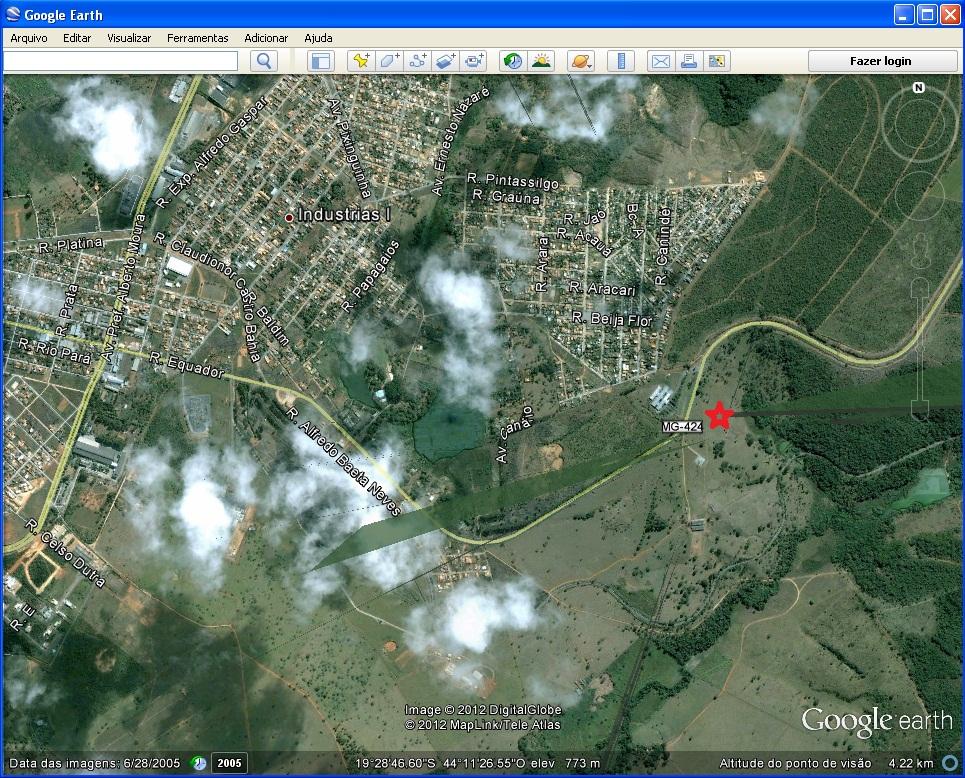
Task: Click the R. Platina street label
Action: tap(71, 245)
